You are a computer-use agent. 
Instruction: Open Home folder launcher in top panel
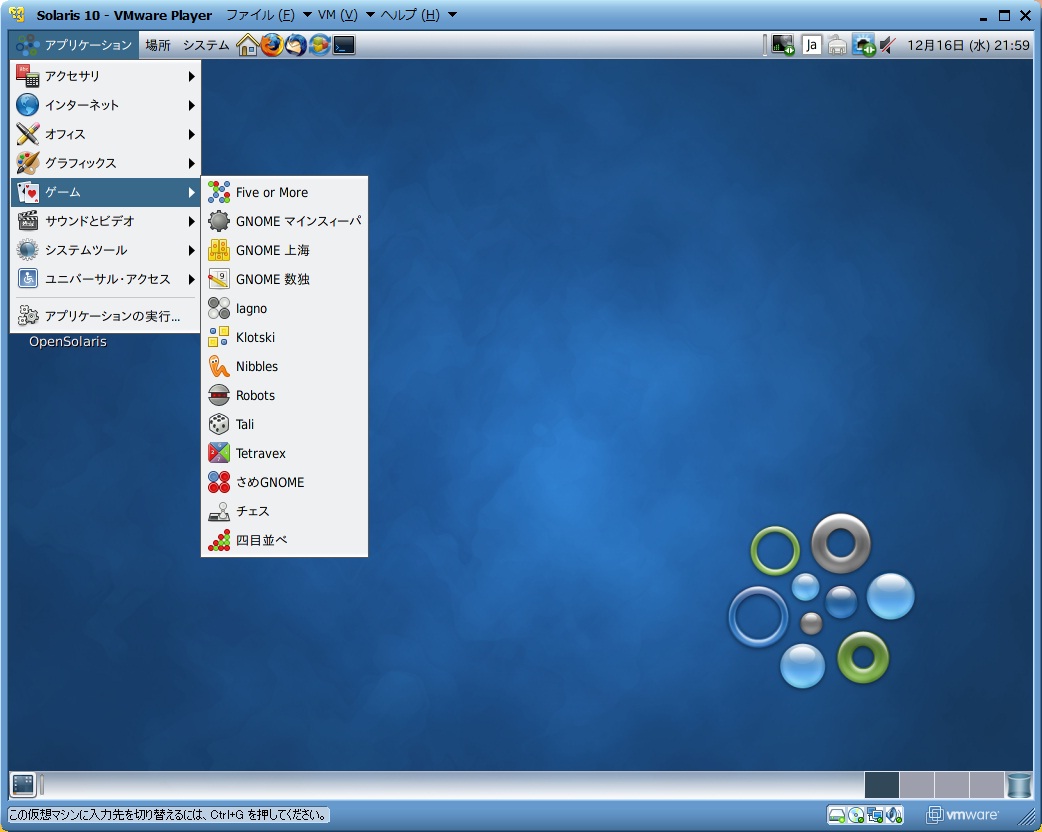(247, 45)
